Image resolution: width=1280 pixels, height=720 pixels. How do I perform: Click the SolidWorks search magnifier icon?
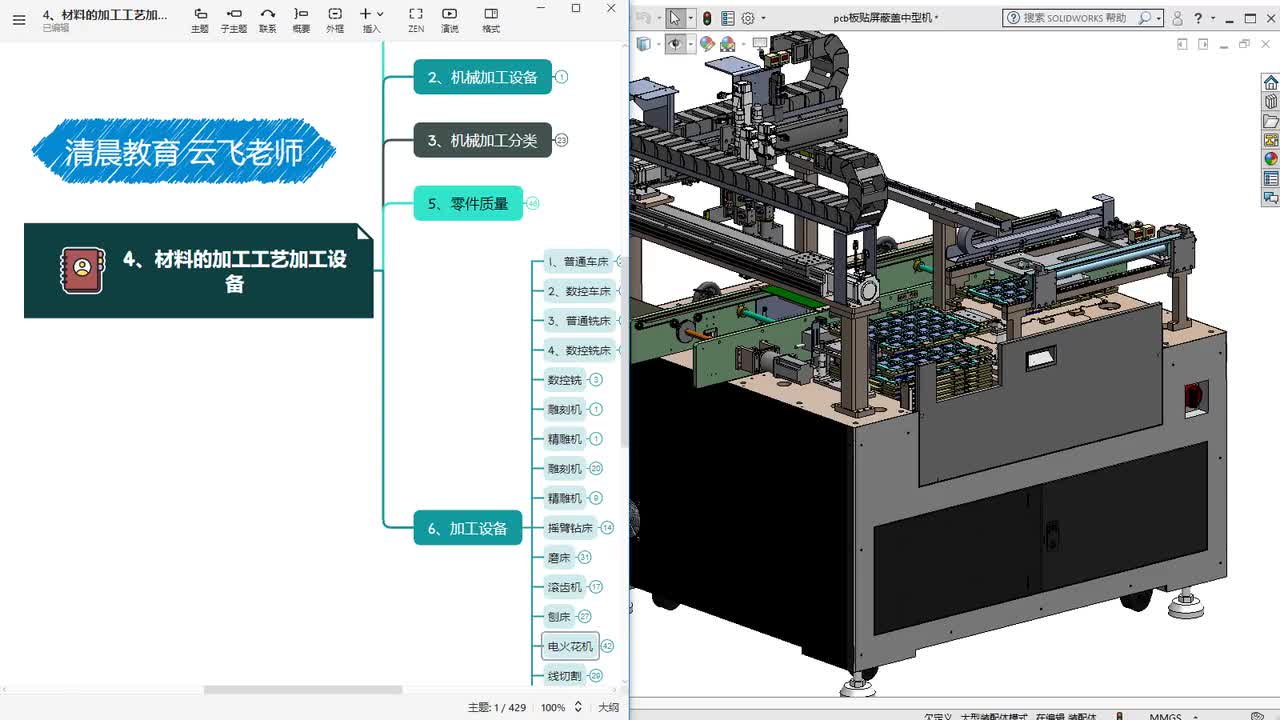point(1145,18)
